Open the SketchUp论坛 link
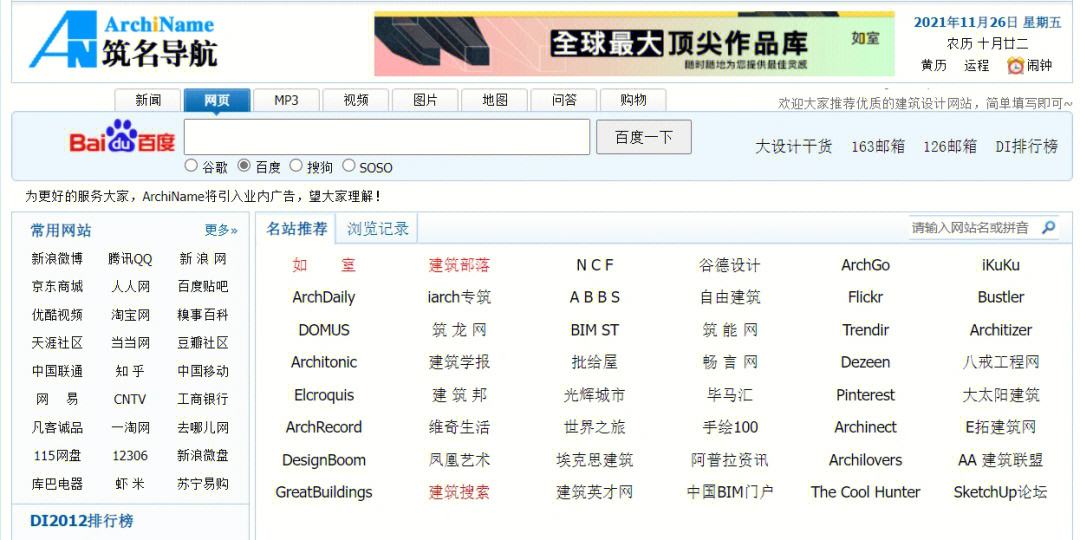This screenshot has height=540, width=1080. 1001,492
